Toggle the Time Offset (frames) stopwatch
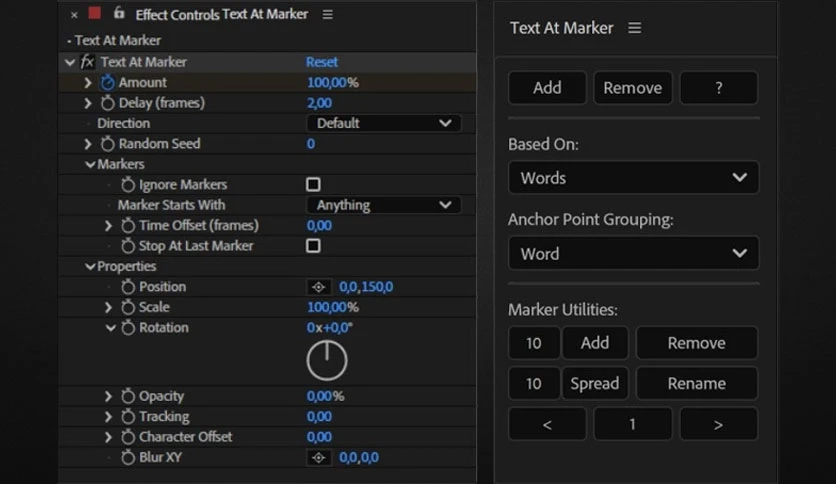Image resolution: width=836 pixels, height=484 pixels. (x=128, y=225)
